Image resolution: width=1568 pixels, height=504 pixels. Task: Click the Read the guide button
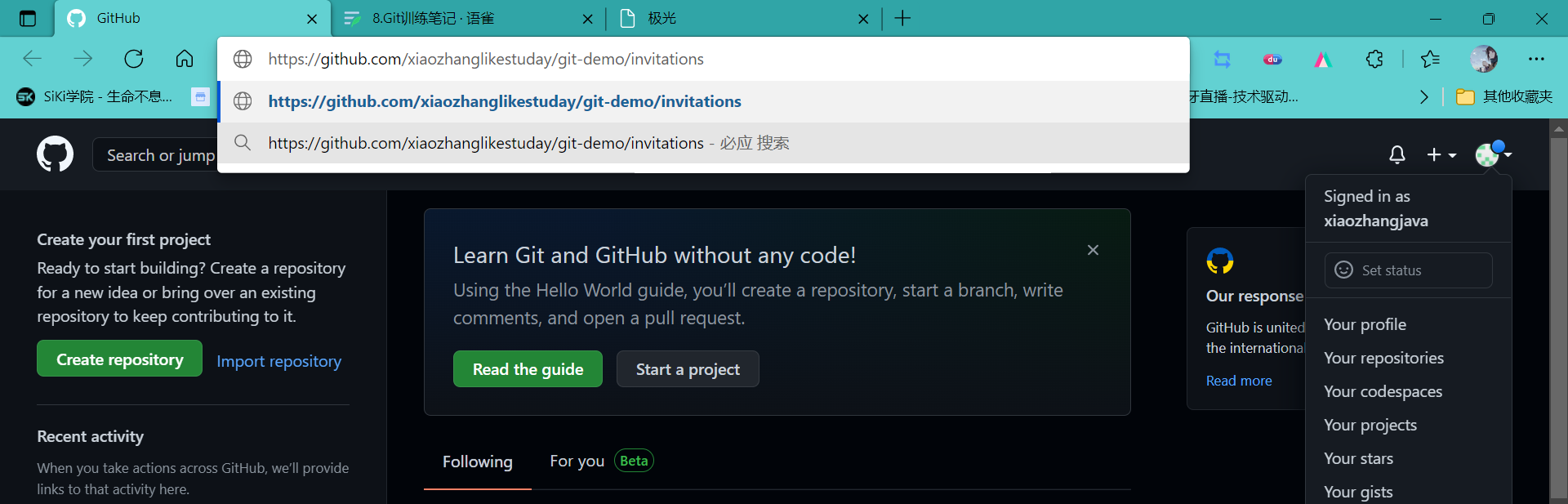(528, 369)
